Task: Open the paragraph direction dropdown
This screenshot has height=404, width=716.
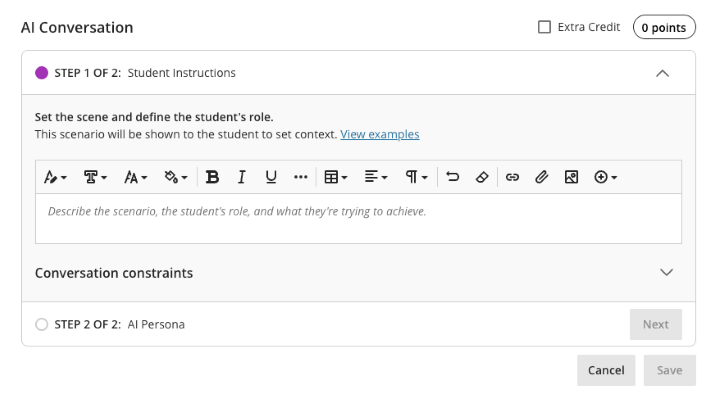Action: click(416, 177)
